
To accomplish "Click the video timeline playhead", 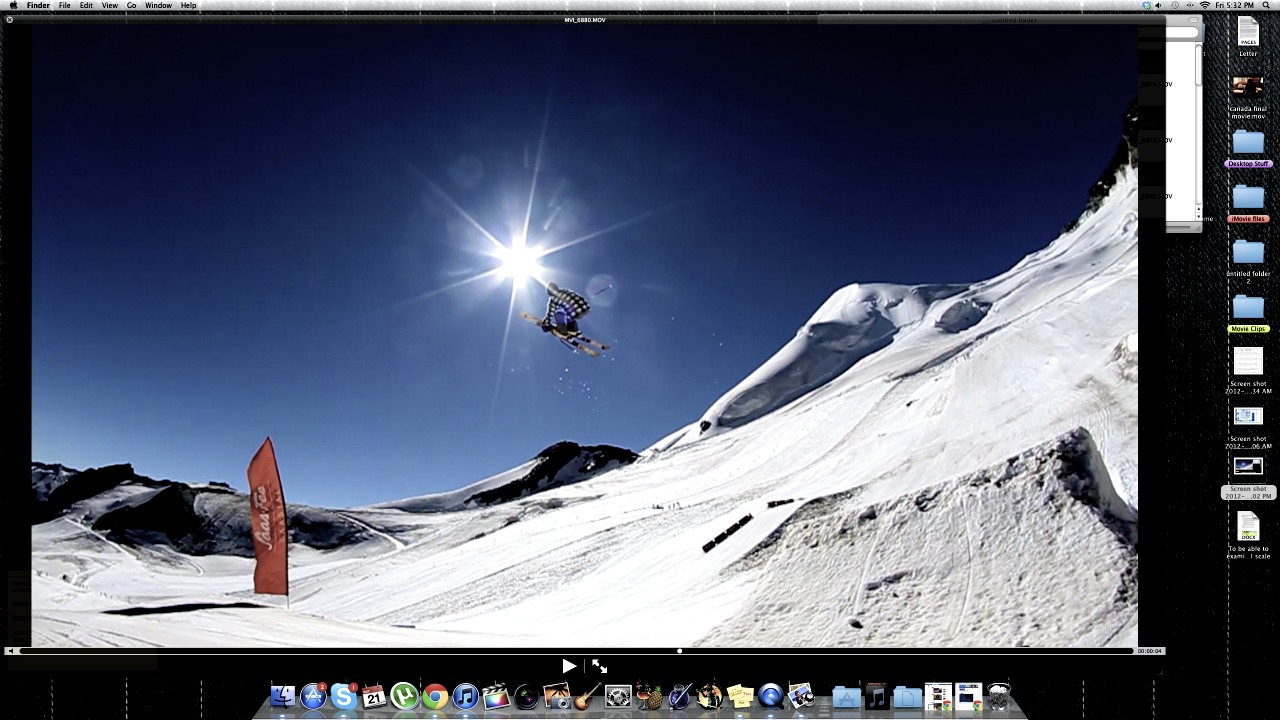I will 679,651.
